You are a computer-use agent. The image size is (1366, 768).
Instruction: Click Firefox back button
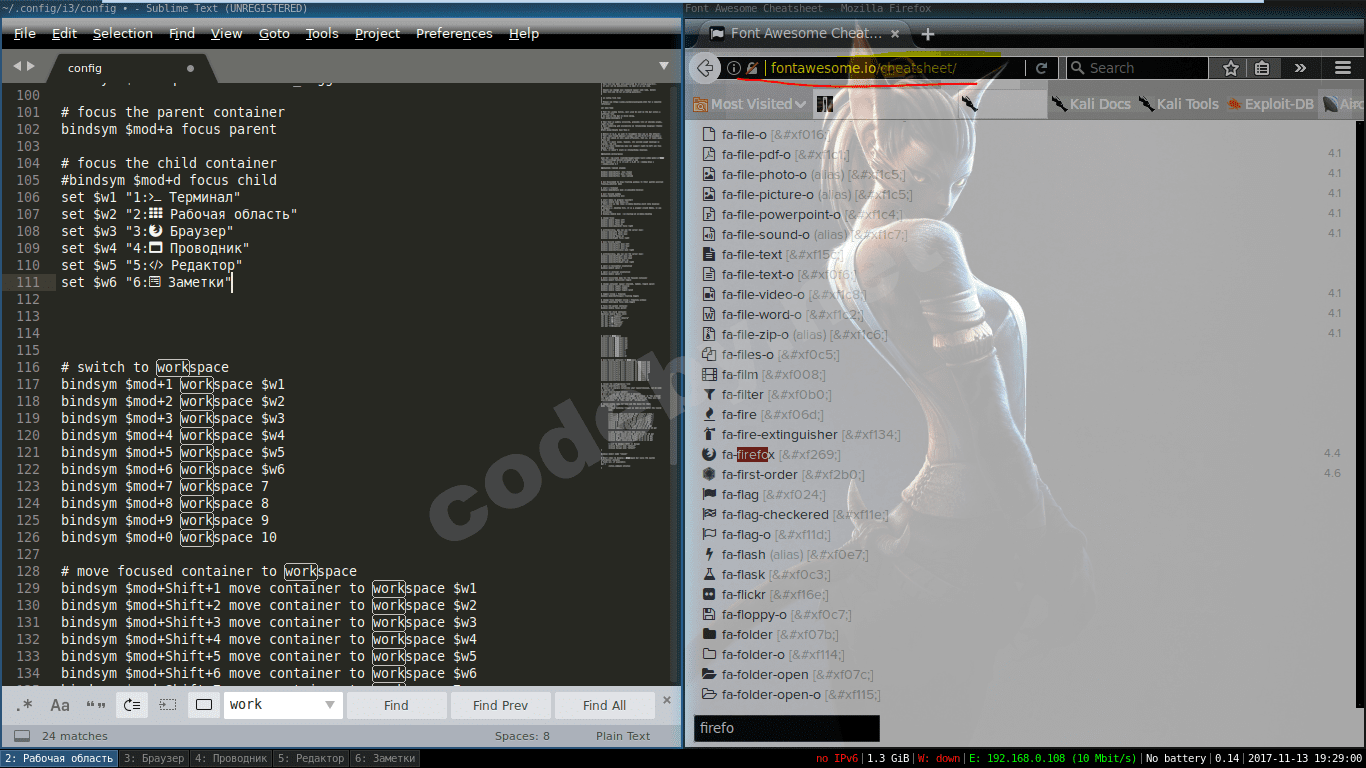click(x=706, y=68)
